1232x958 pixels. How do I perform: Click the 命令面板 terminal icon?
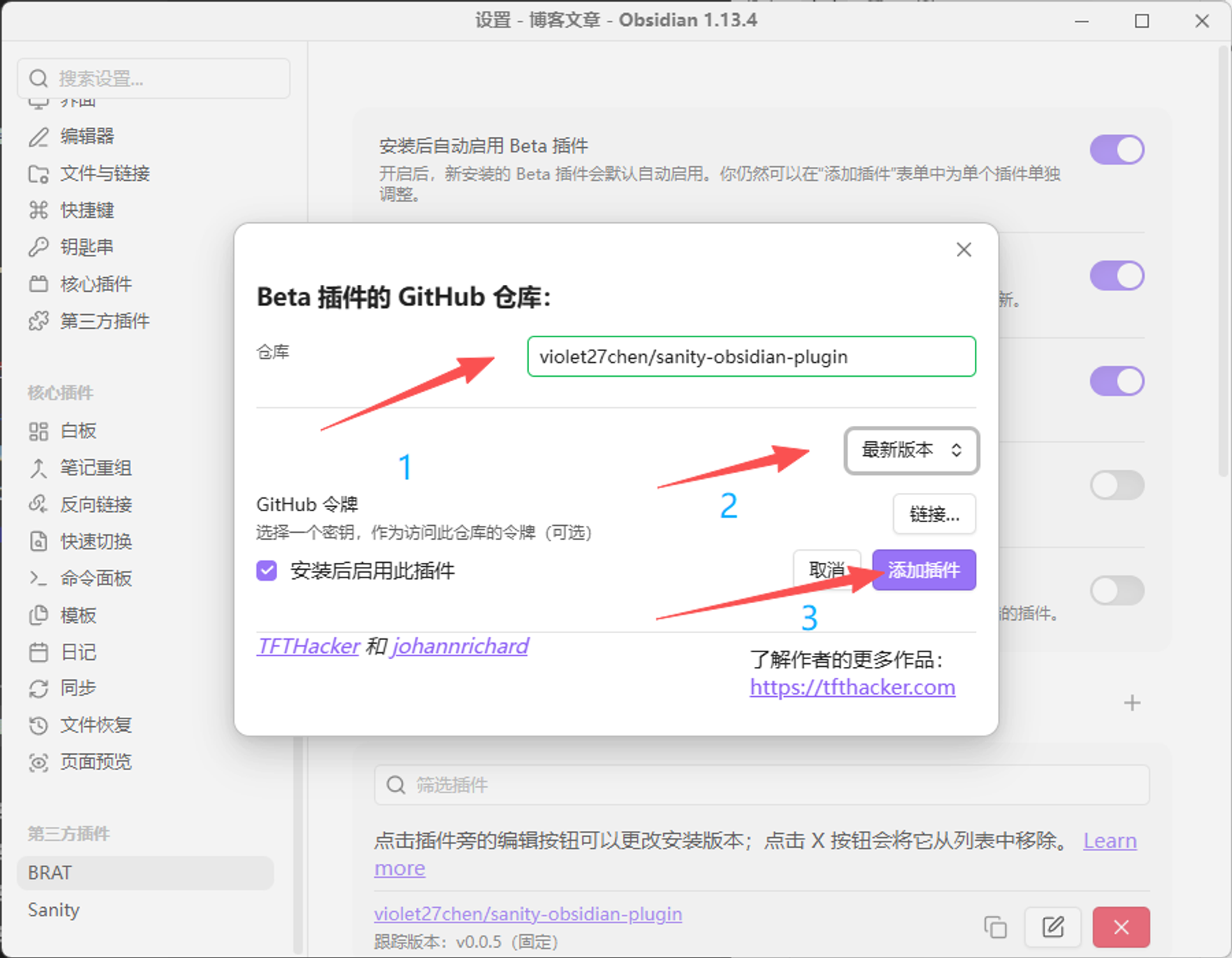click(x=38, y=578)
